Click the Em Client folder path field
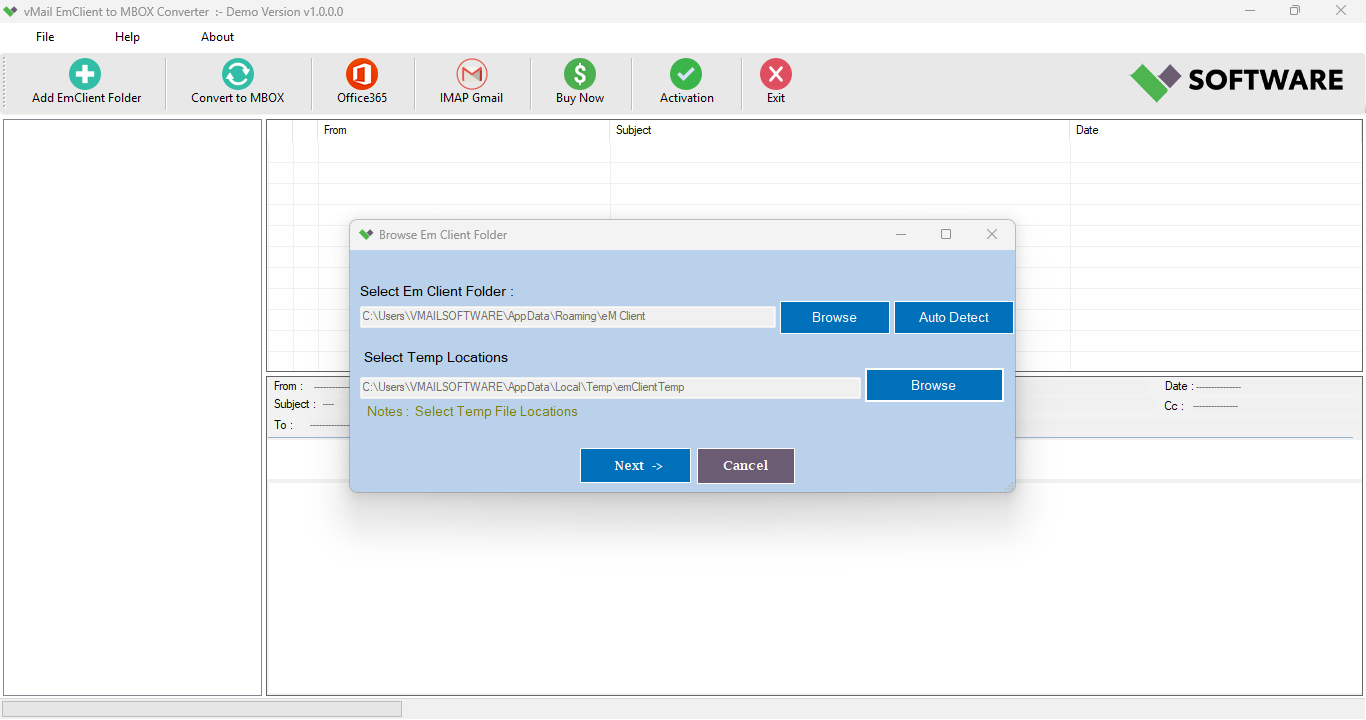The height and width of the screenshot is (720, 1366). [568, 316]
